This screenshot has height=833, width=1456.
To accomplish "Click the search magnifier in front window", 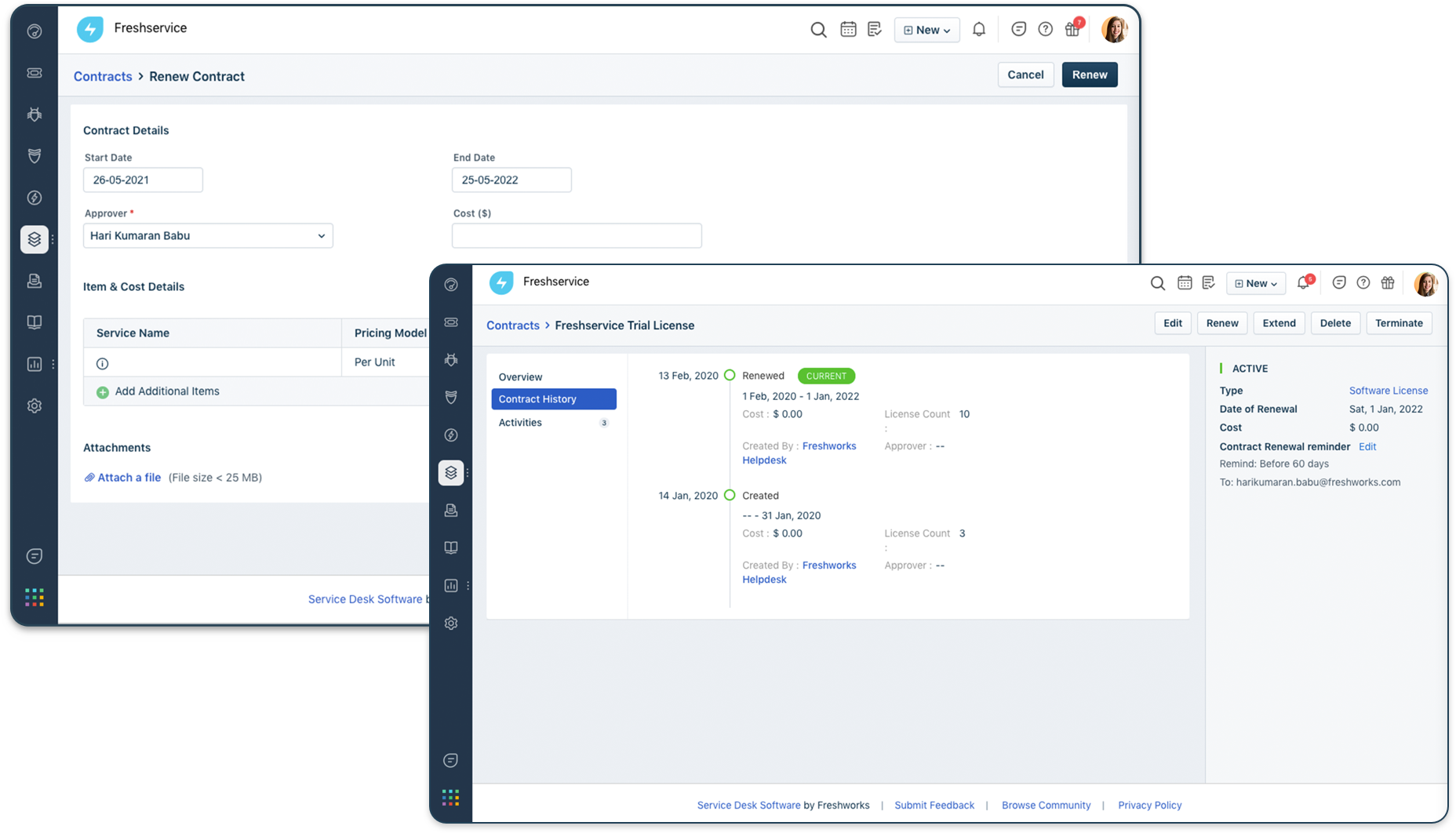I will pos(1157,283).
